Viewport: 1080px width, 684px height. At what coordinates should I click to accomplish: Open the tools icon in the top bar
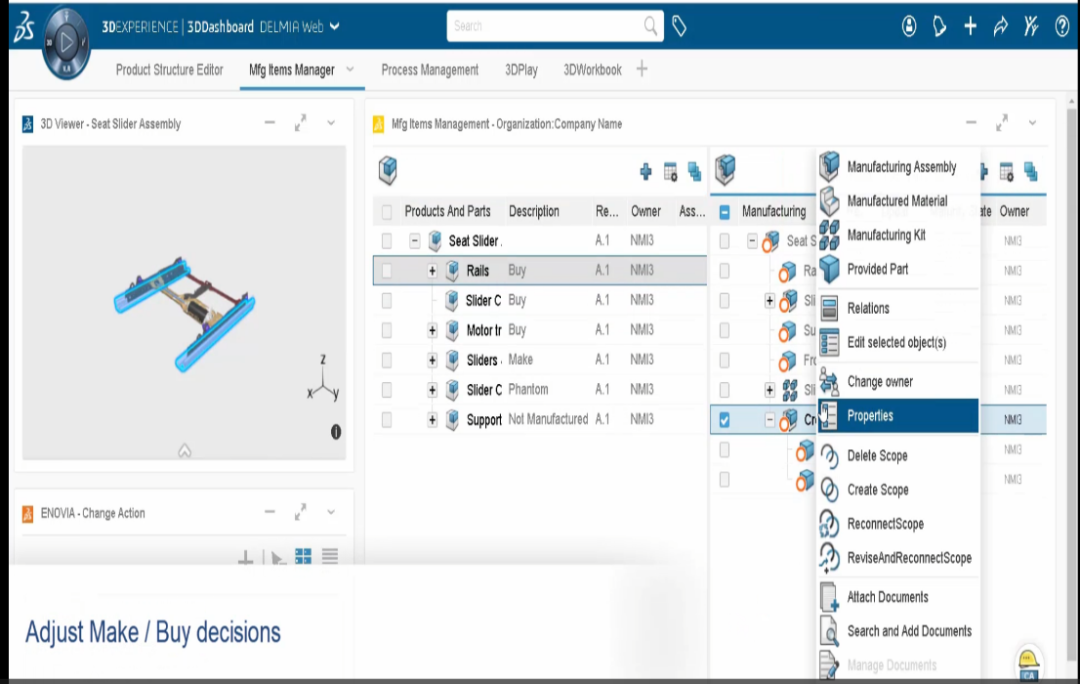[x=1031, y=26]
